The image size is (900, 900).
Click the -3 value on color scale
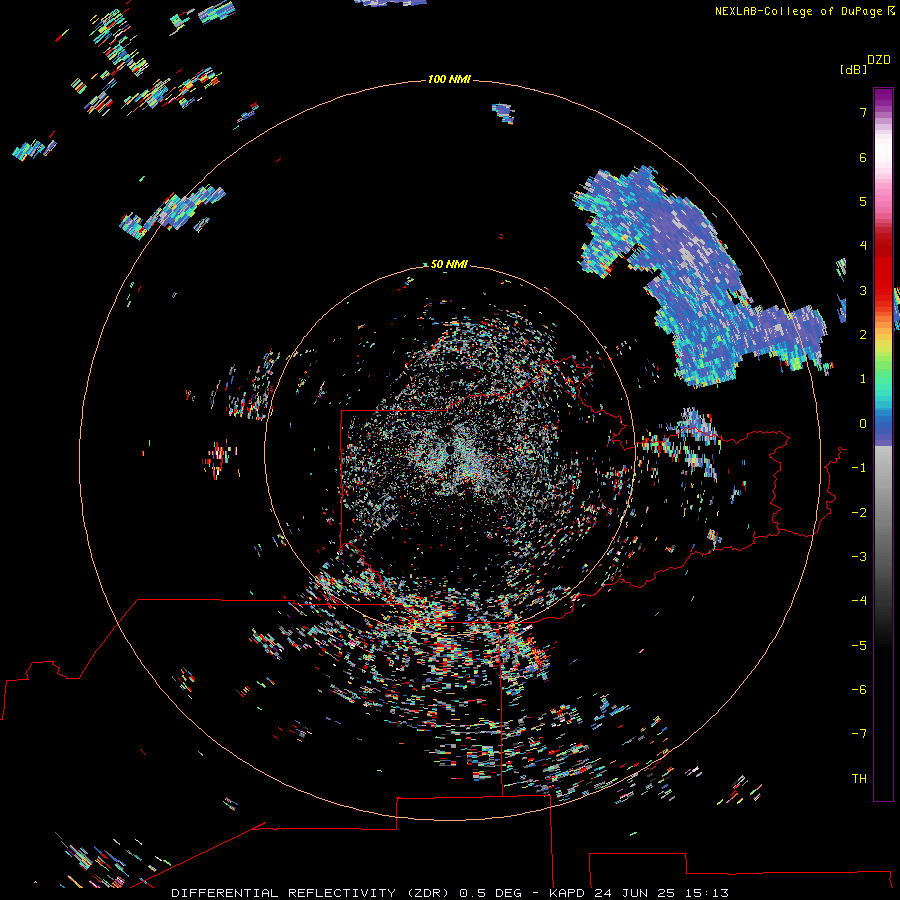pos(859,557)
